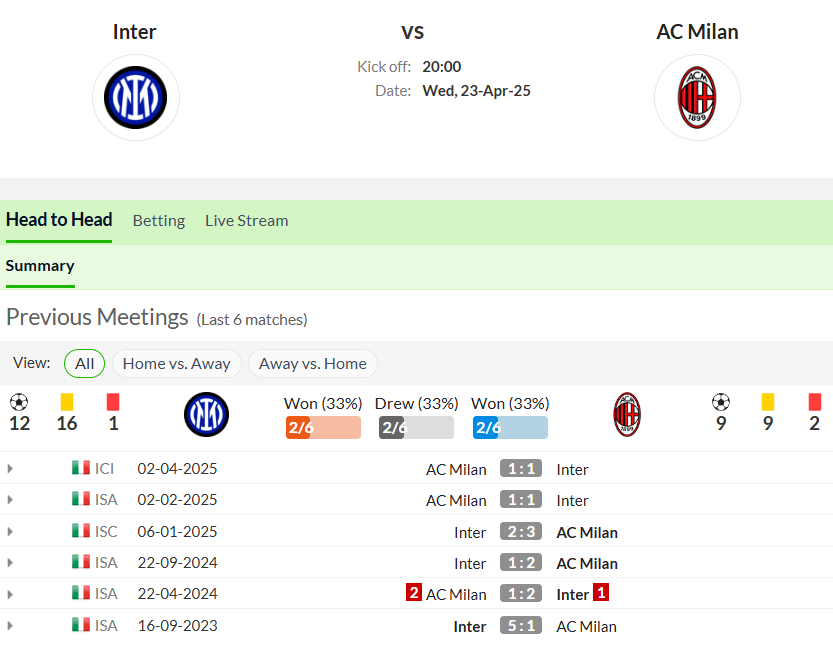The width and height of the screenshot is (833, 661).
Task: Click the small AC Milan crest in summary
Action: pyautogui.click(x=627, y=414)
